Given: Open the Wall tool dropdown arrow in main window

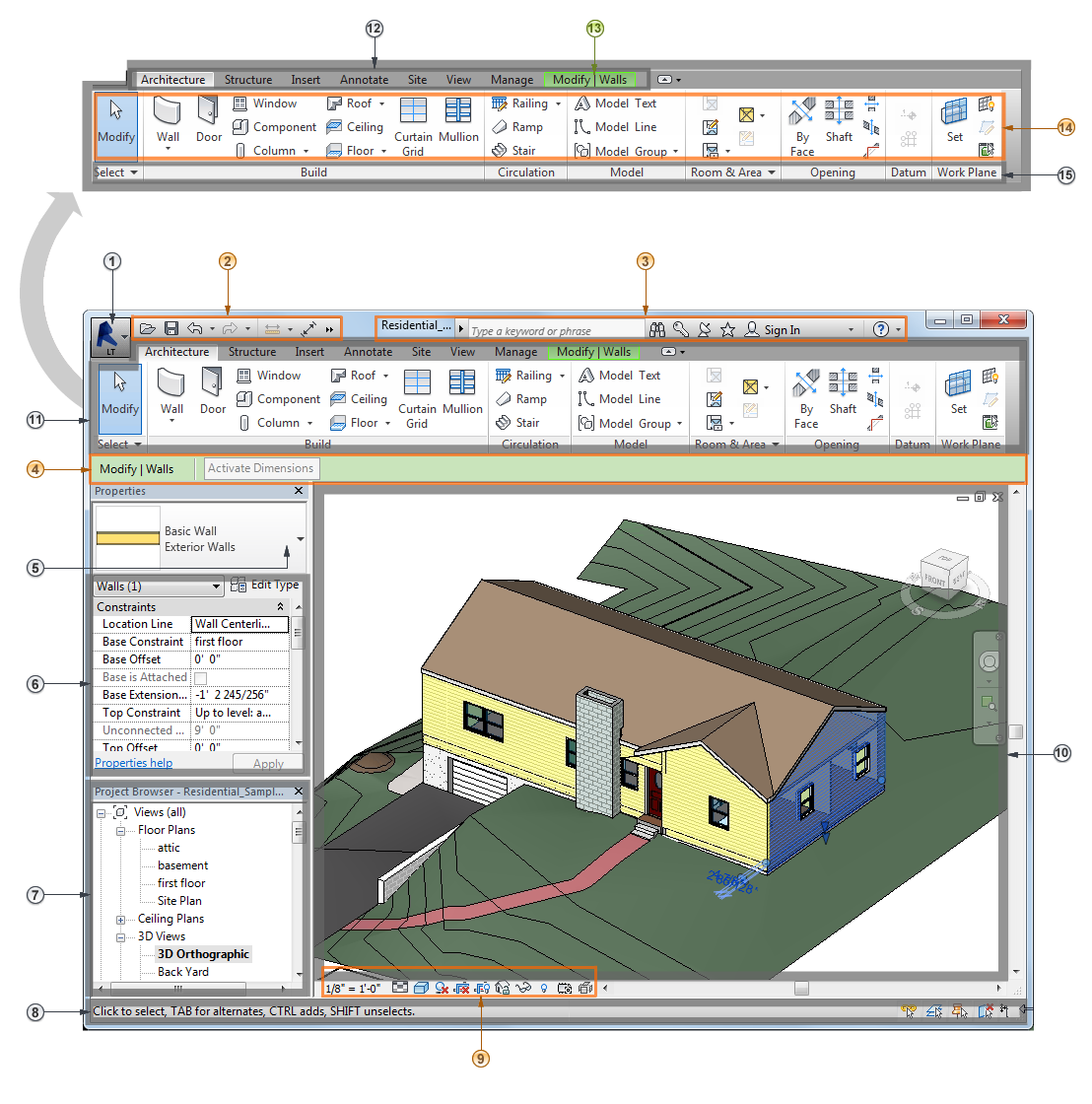Looking at the screenshot, I should 171,421.
